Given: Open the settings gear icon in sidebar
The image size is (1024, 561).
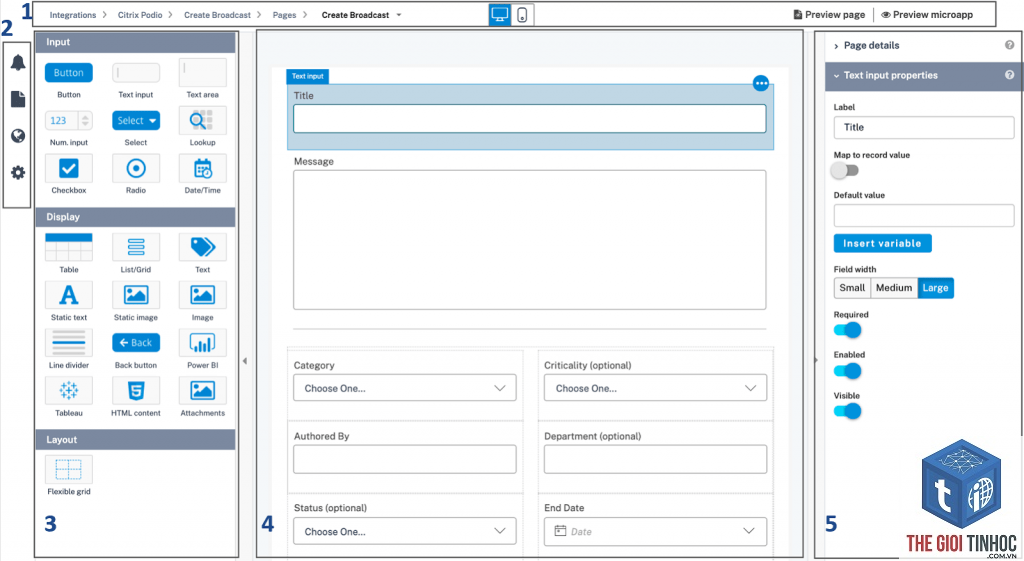Looking at the screenshot, I should coord(18,172).
